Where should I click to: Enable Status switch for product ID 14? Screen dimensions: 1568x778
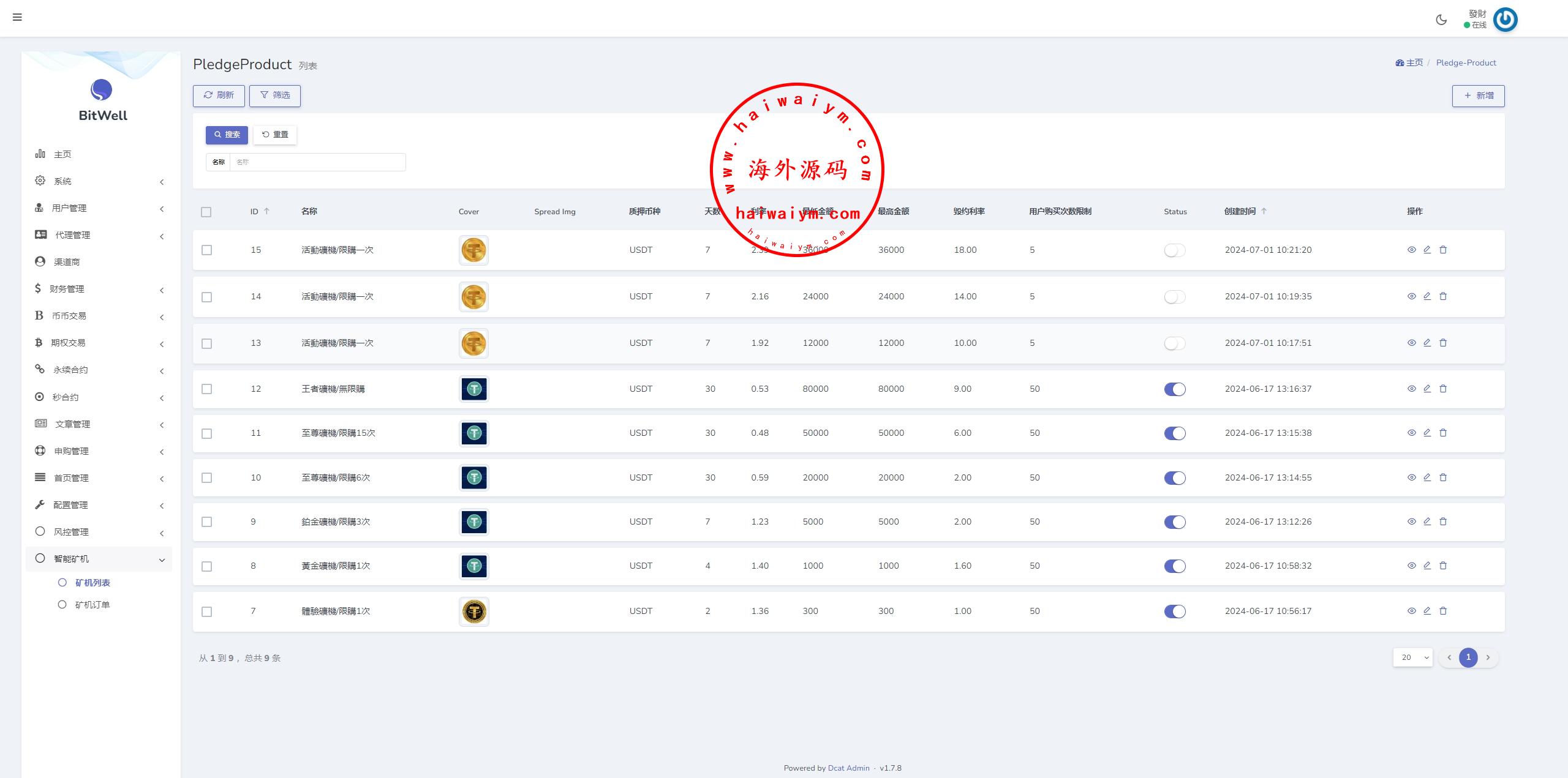click(x=1174, y=297)
